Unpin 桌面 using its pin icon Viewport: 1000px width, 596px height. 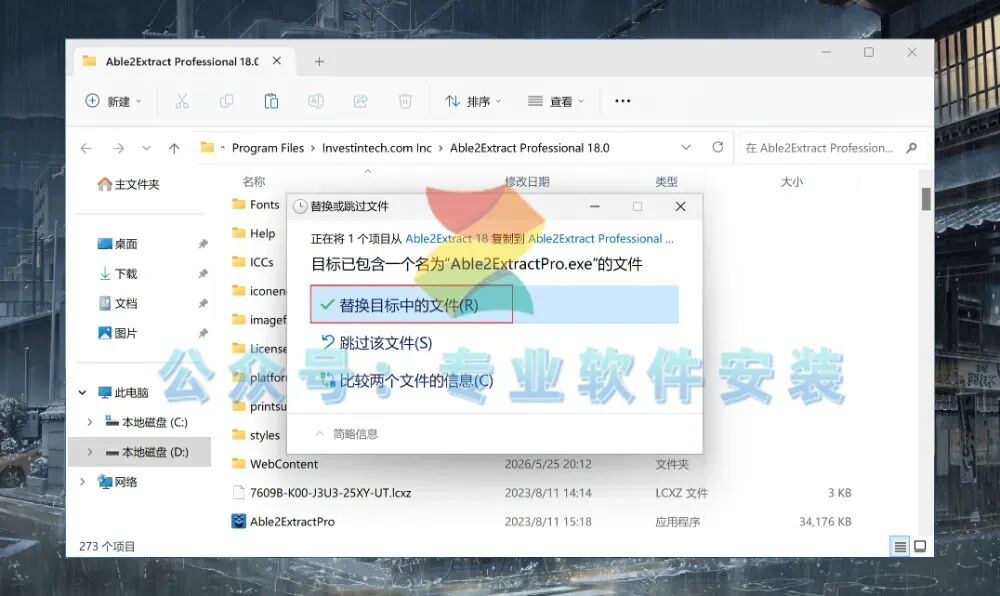tap(203, 243)
